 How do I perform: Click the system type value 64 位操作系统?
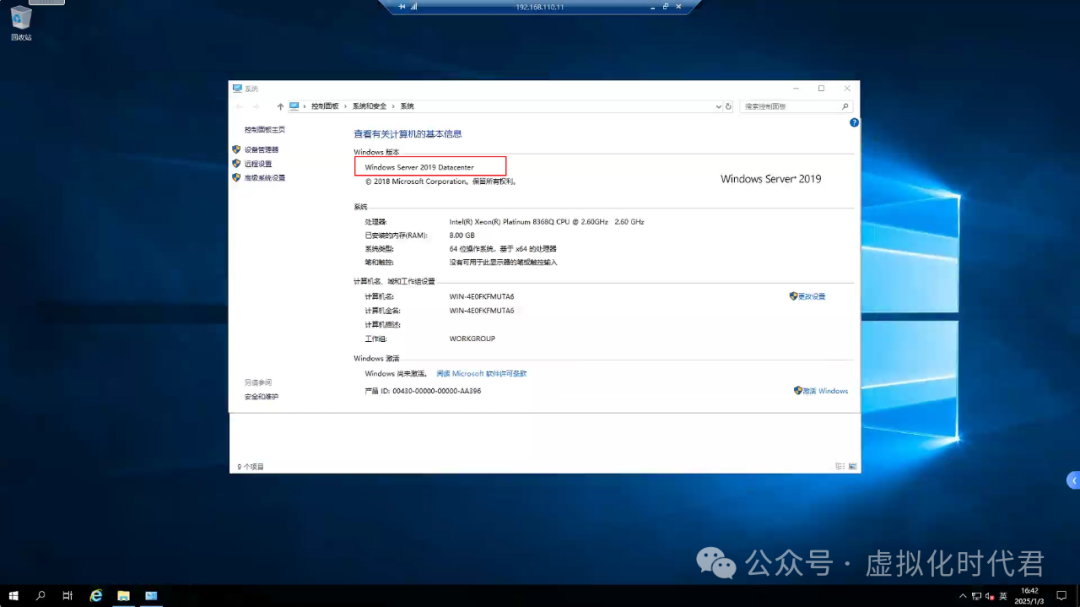(503, 249)
